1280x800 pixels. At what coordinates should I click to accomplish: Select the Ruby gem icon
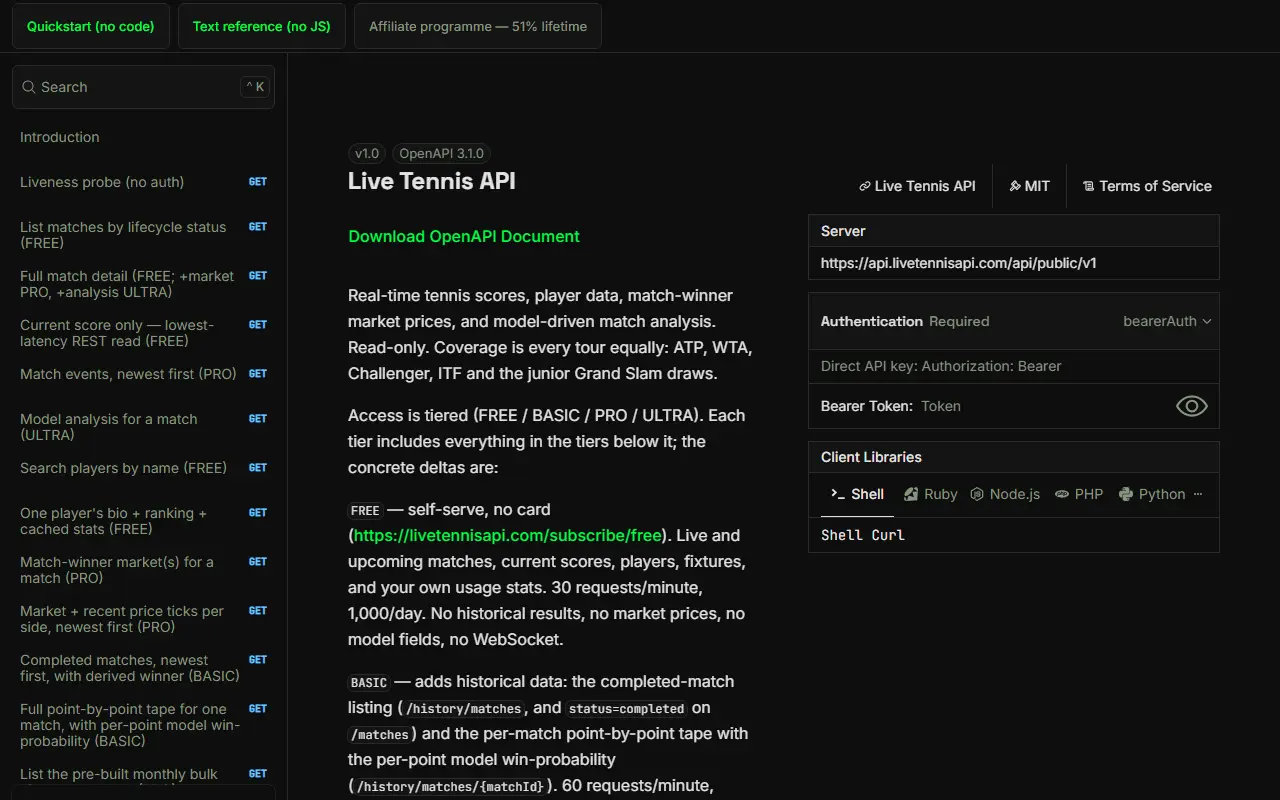point(911,494)
